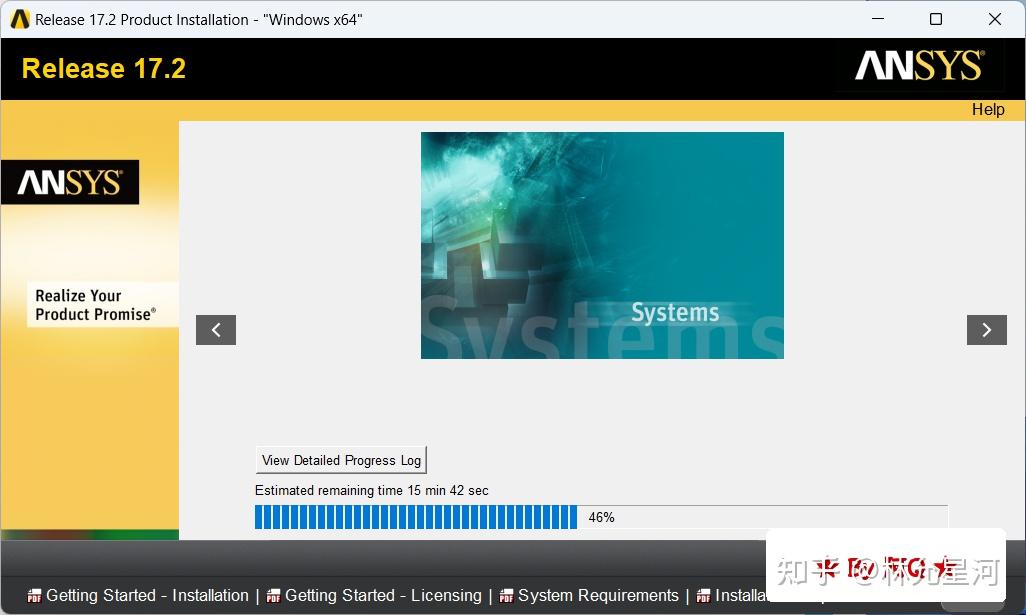The width and height of the screenshot is (1026, 615).
Task: Click the ANSYS logo in the left sidebar
Action: pyautogui.click(x=70, y=182)
